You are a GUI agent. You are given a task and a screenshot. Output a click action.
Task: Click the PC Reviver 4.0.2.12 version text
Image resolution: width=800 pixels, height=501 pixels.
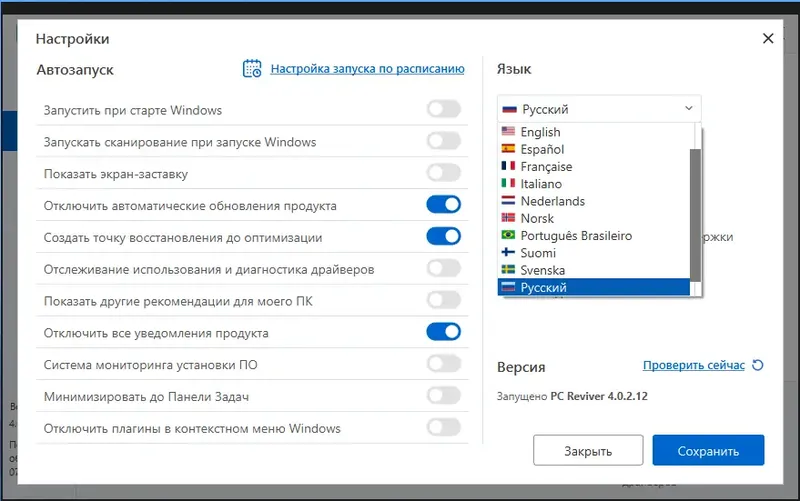tap(599, 396)
